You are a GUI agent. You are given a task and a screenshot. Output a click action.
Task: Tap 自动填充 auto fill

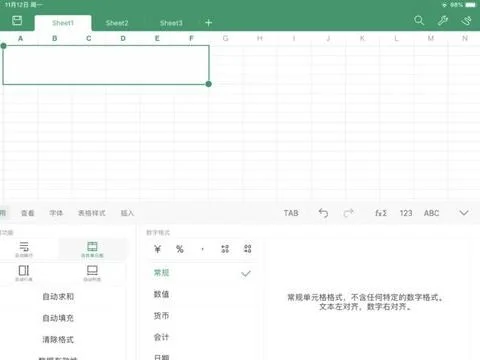click(x=58, y=318)
